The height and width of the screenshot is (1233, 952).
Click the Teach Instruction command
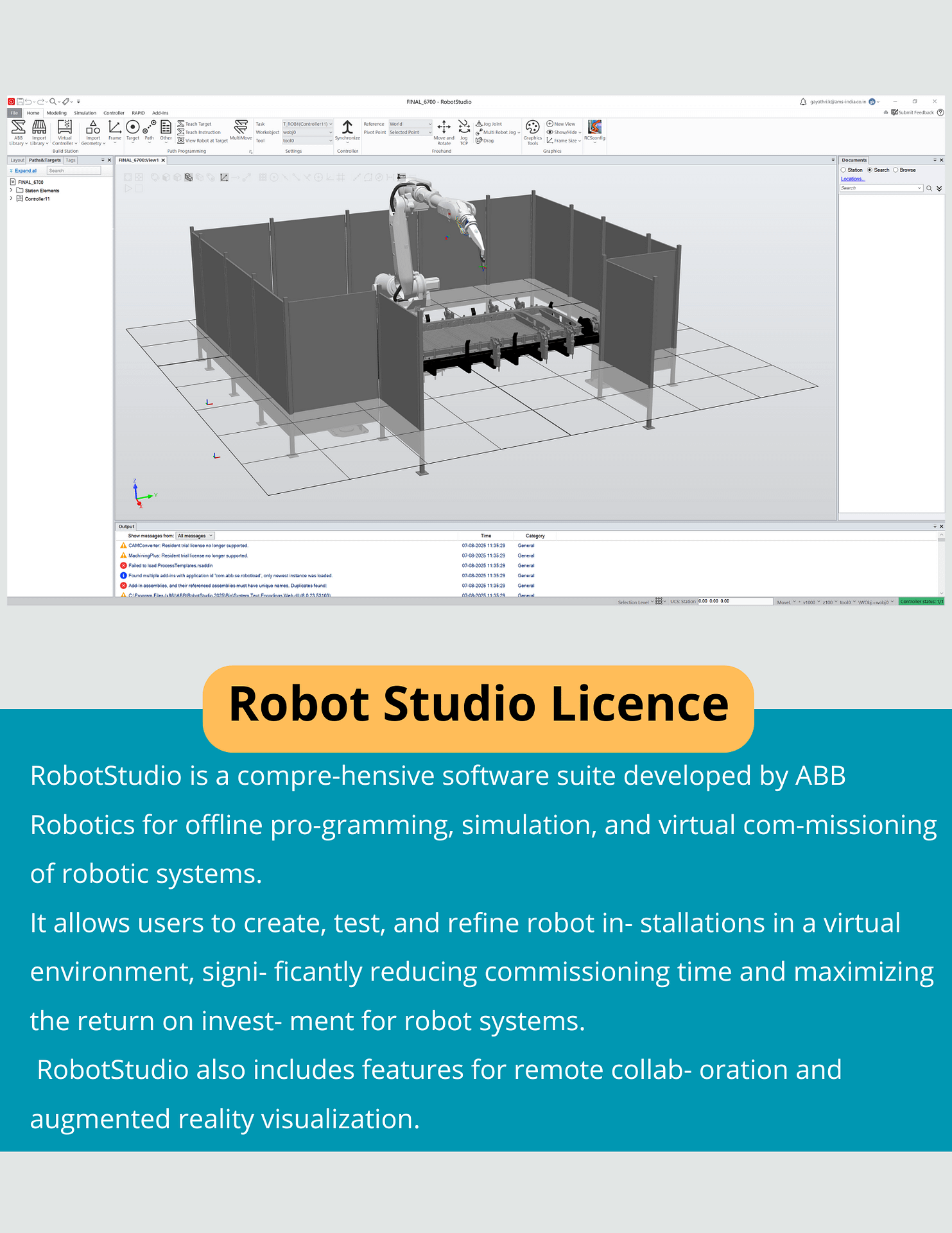point(199,132)
